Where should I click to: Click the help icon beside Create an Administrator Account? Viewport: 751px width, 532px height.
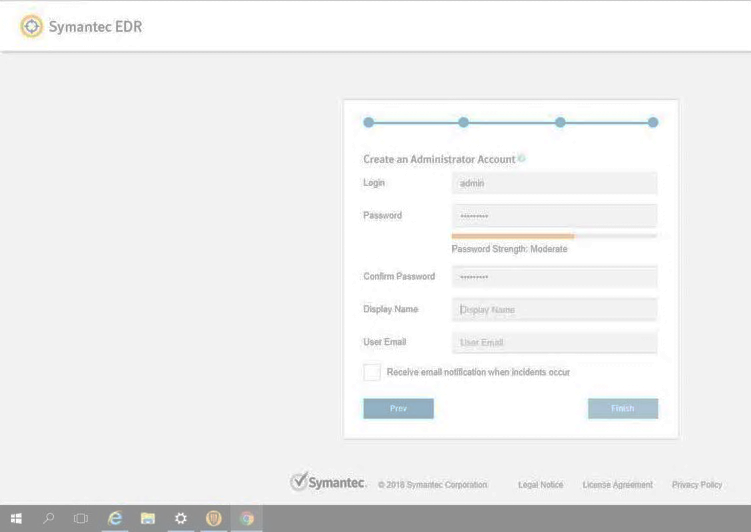click(x=522, y=159)
